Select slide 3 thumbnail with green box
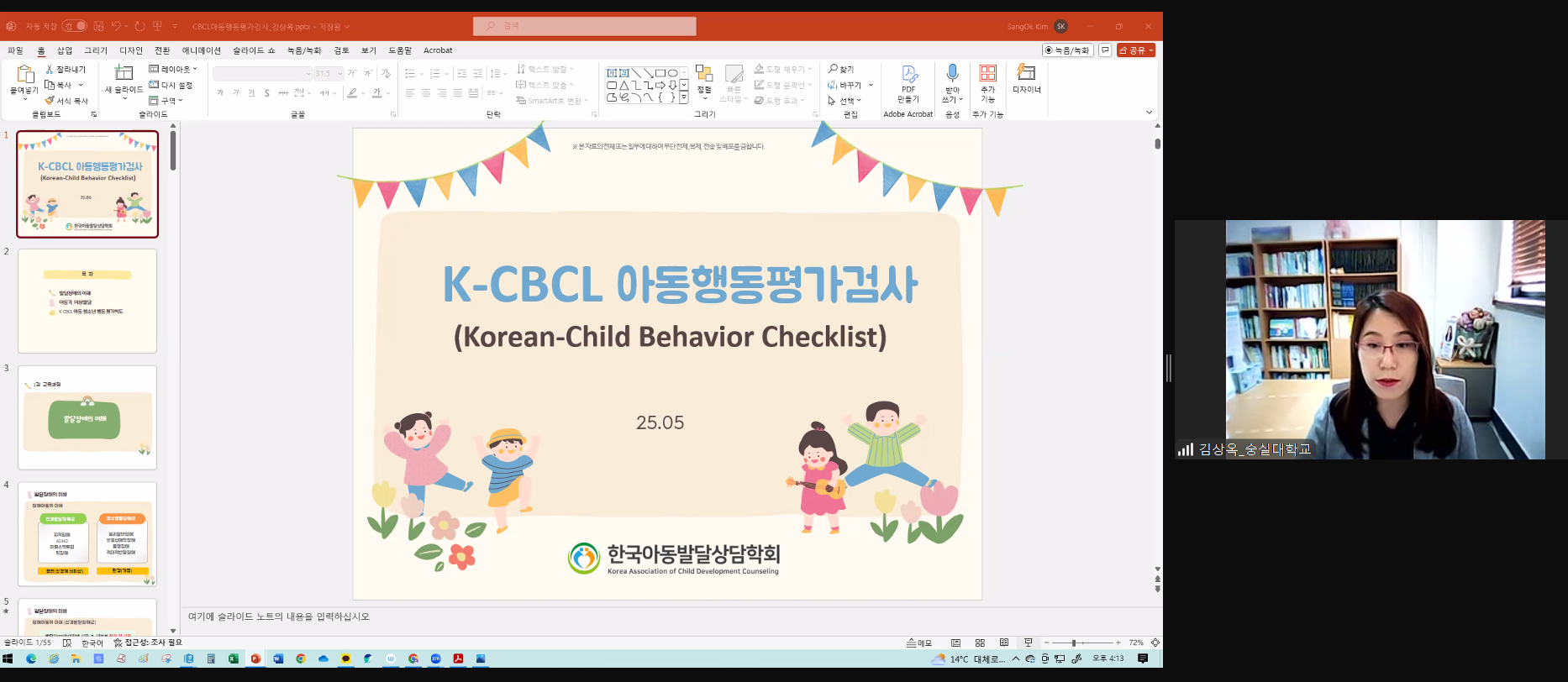Image resolution: width=1568 pixels, height=682 pixels. [87, 417]
